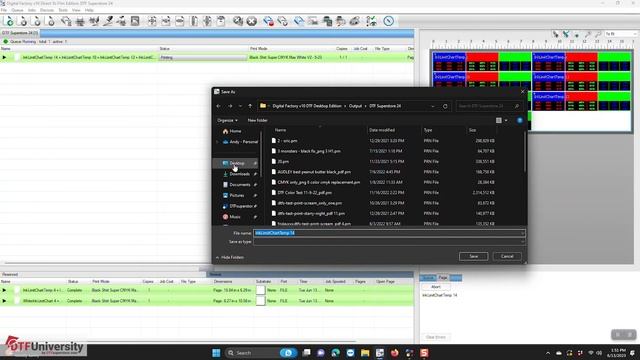This screenshot has height=360, width=640.
Task: Open the Queue menu
Action: [x=17, y=10]
